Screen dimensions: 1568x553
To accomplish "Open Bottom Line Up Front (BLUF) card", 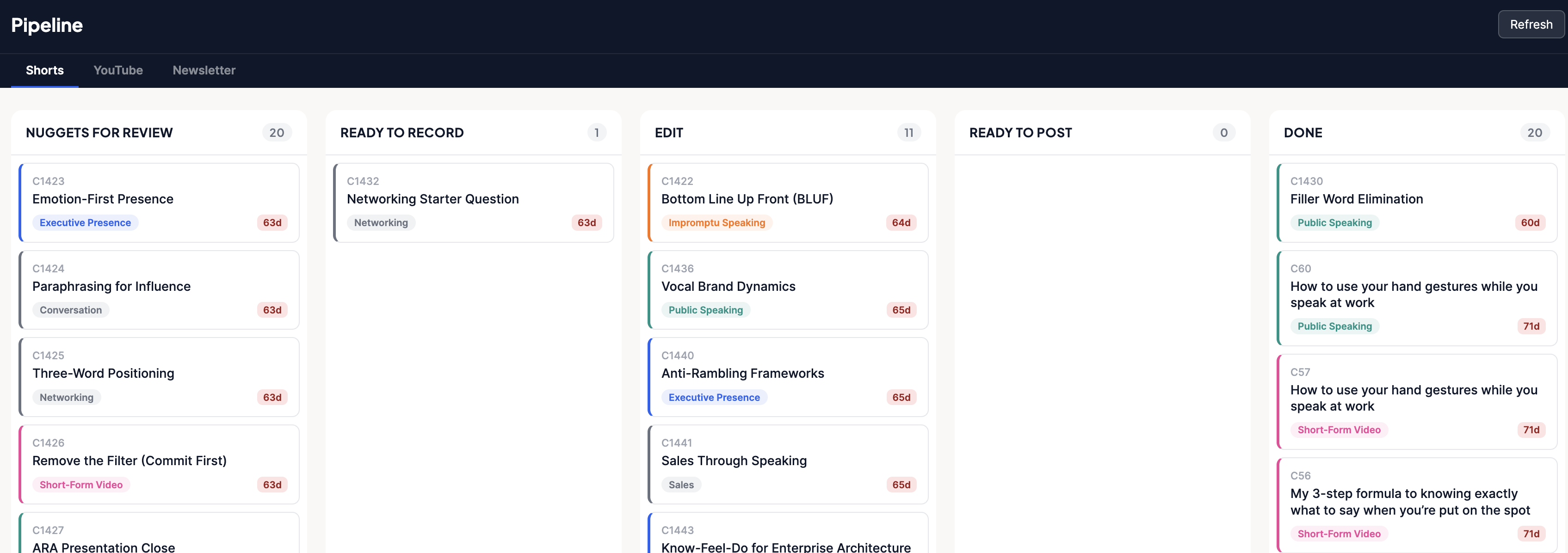I will click(788, 203).
